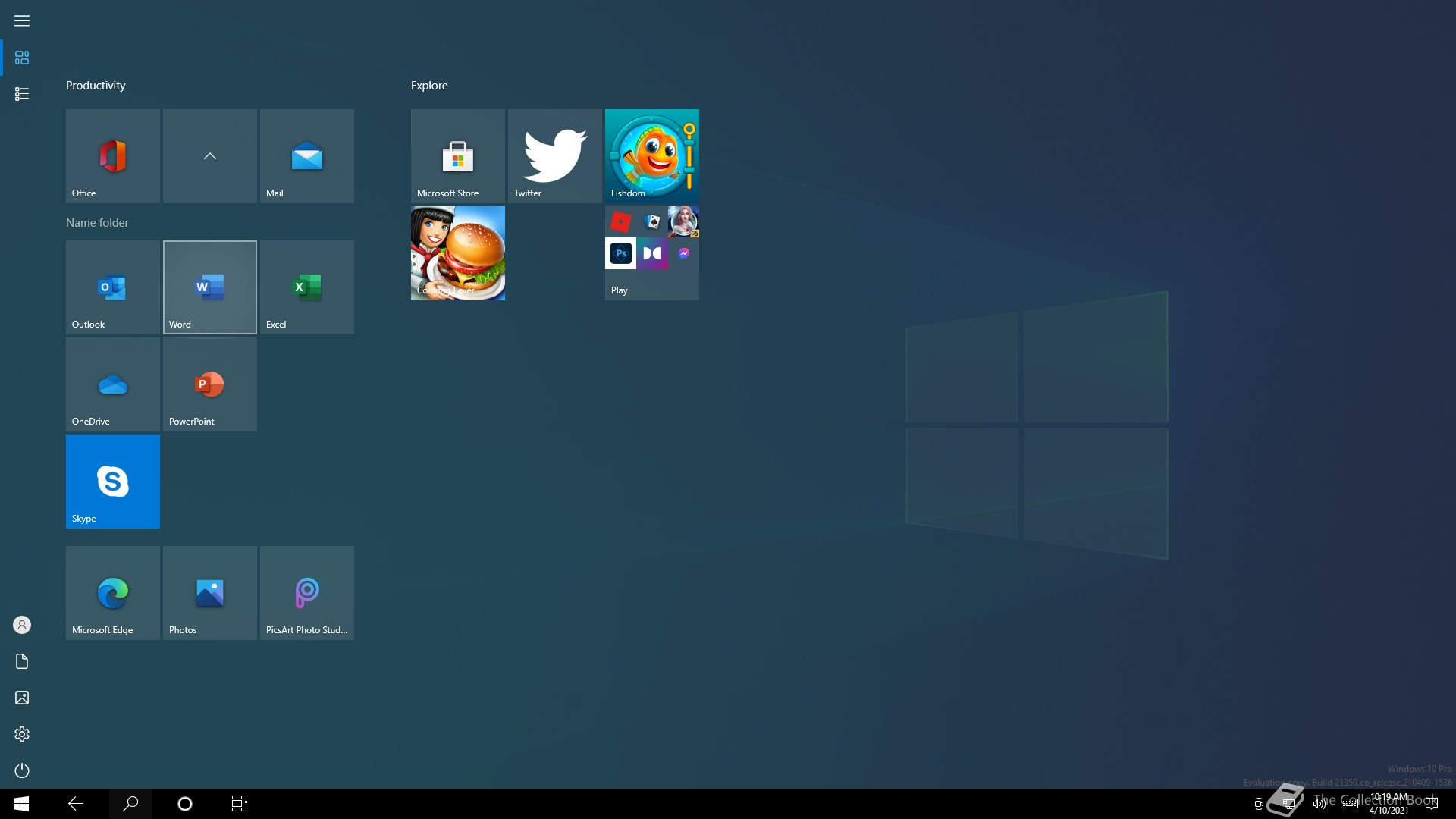Launch Word from the Start tiles
The width and height of the screenshot is (1456, 819).
tap(209, 287)
